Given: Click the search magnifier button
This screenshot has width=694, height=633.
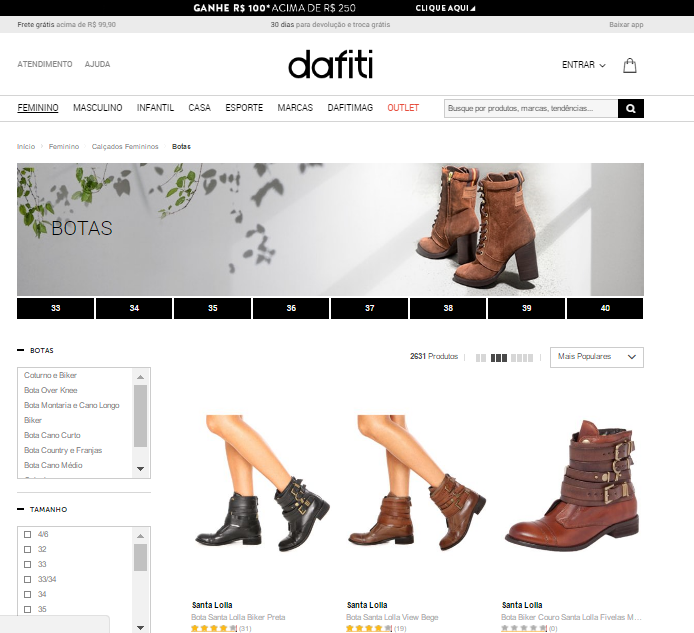Looking at the screenshot, I should (x=630, y=108).
